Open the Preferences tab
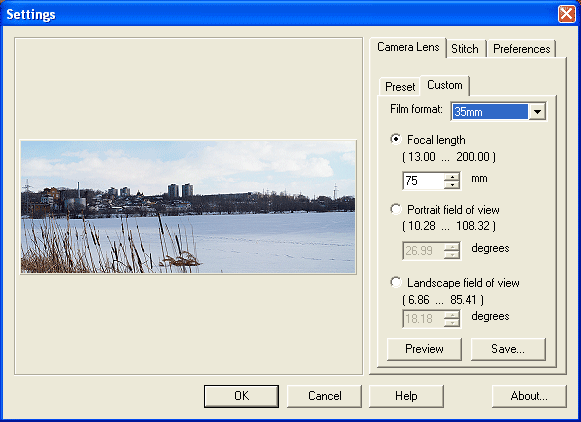Image resolution: width=581 pixels, height=422 pixels. tap(521, 49)
